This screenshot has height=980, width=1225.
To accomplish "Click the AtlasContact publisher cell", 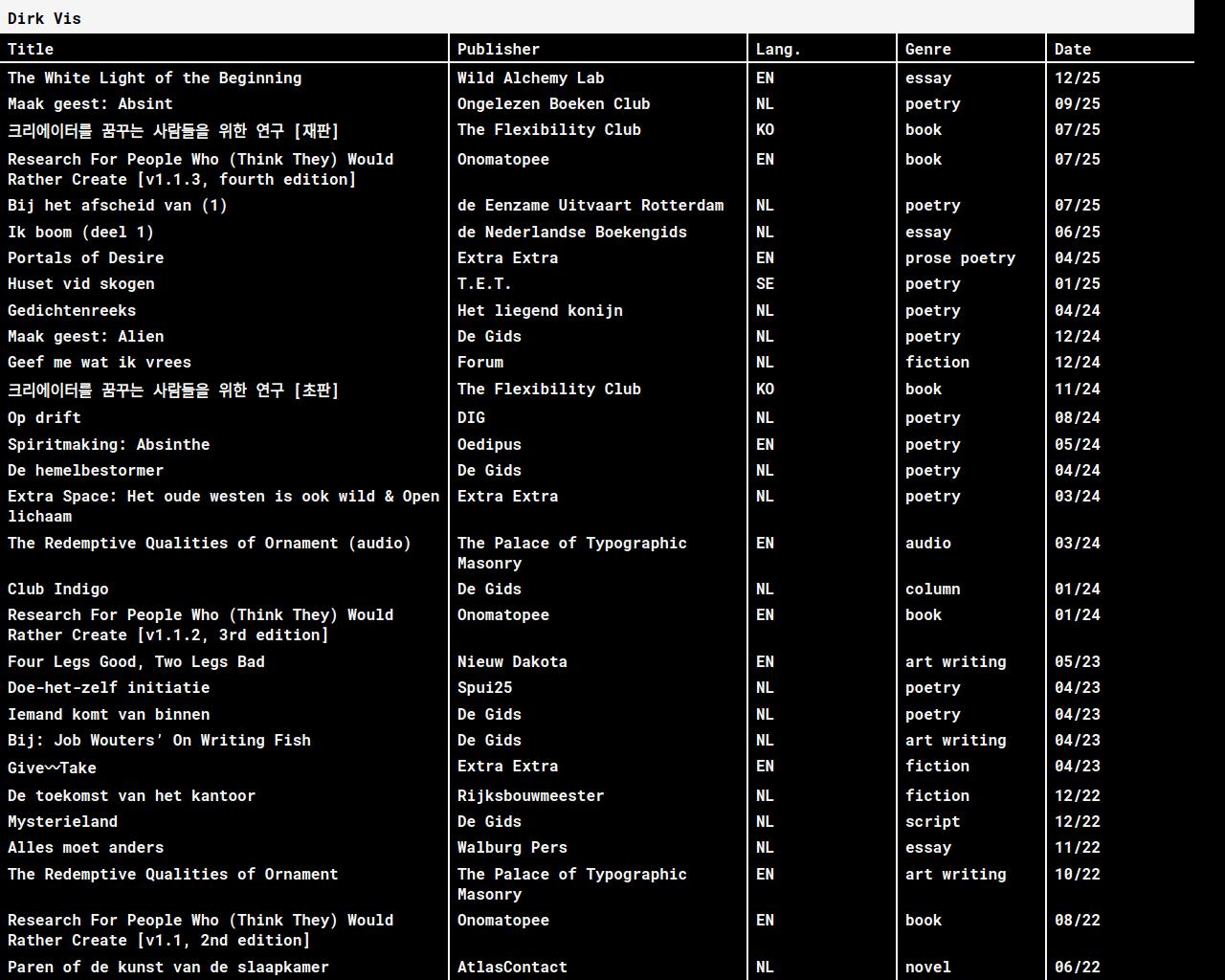I will click(512, 968).
